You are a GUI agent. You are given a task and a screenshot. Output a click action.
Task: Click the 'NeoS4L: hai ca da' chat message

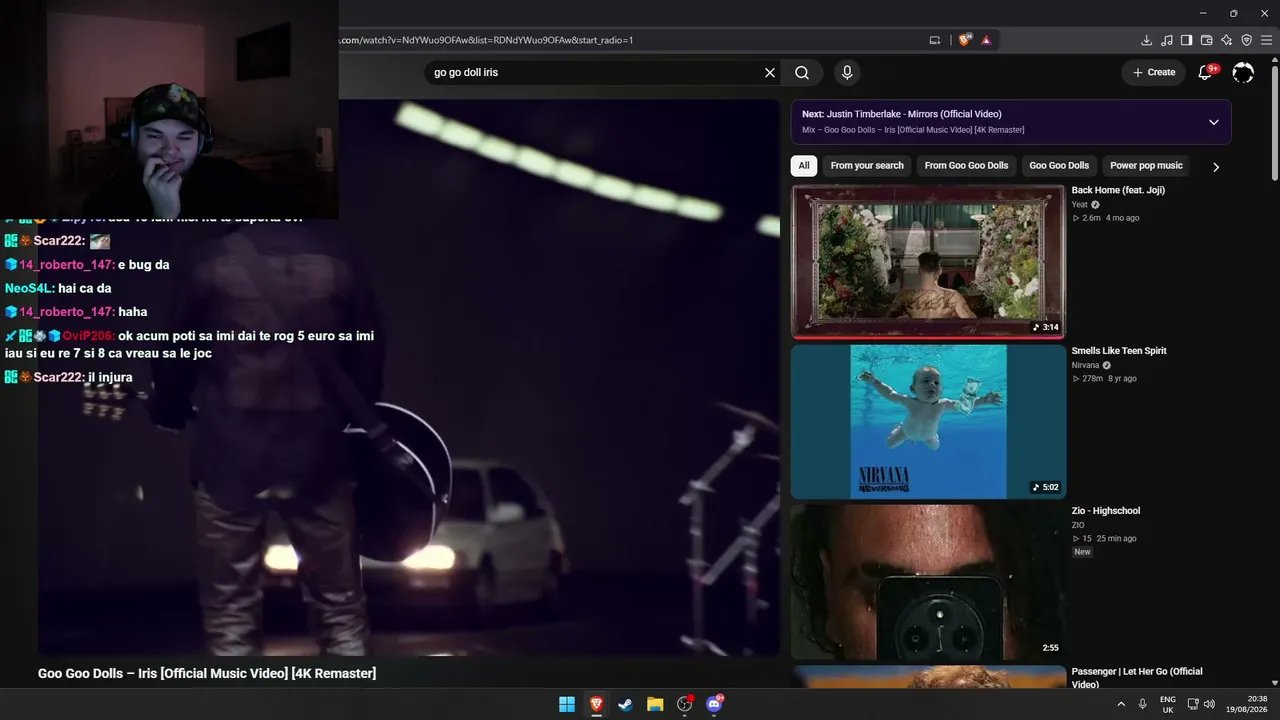[58, 288]
